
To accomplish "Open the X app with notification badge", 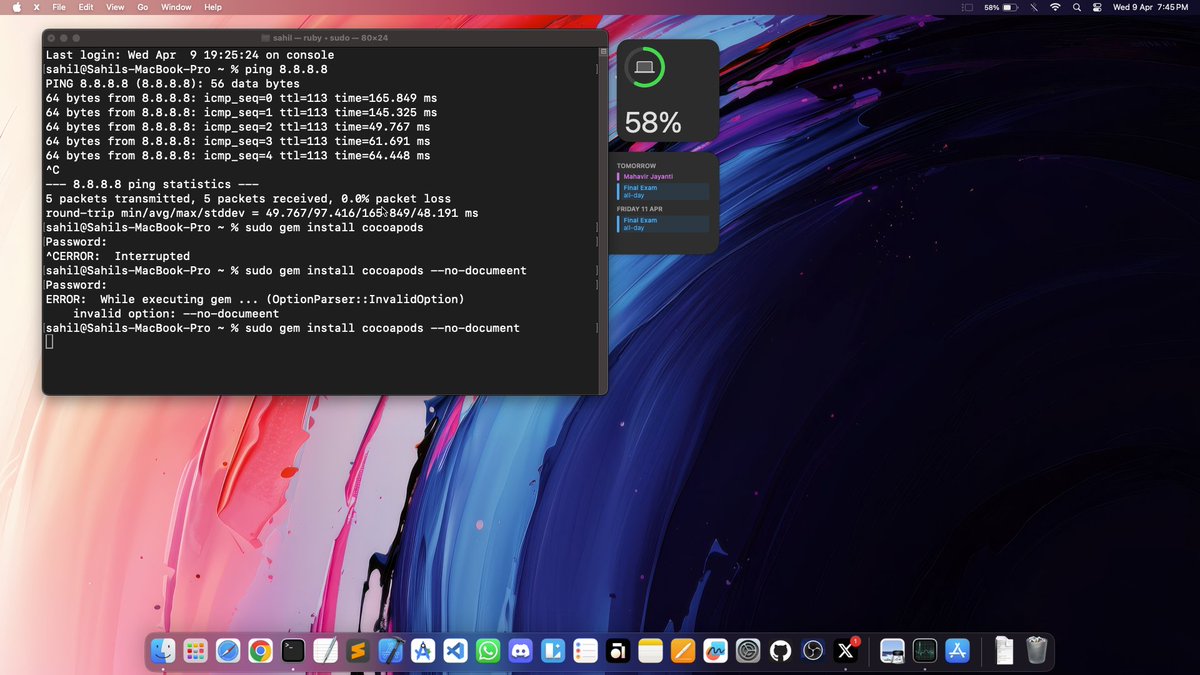I will 846,651.
